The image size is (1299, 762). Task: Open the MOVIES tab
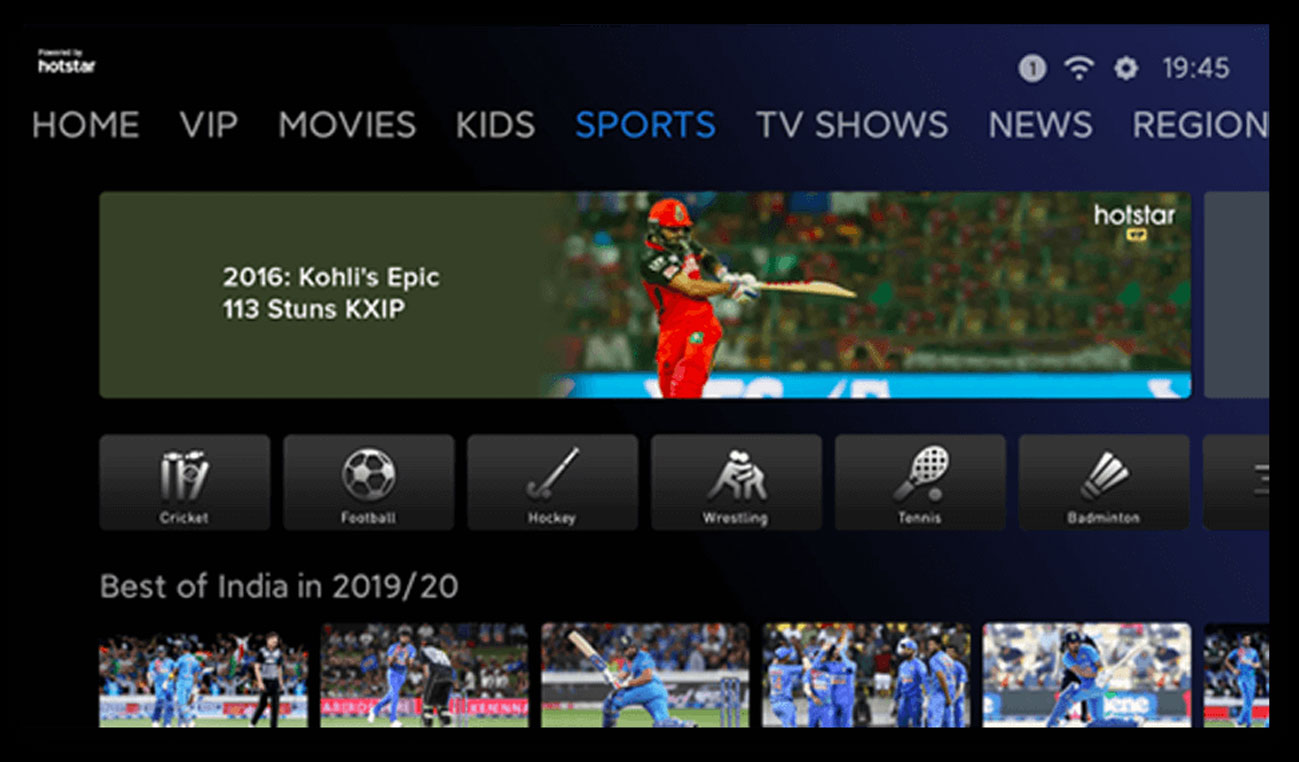coord(347,125)
